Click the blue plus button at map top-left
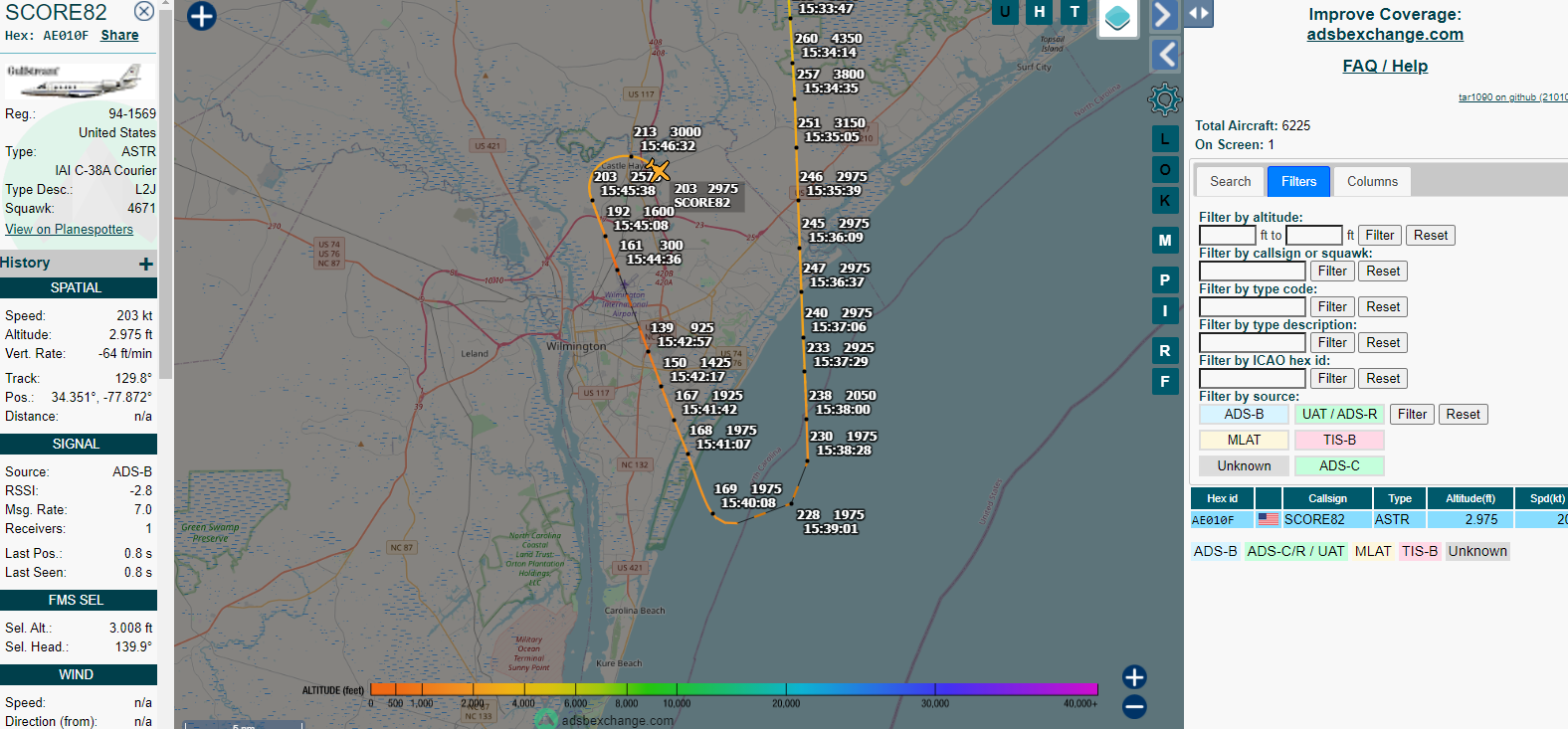 202,16
